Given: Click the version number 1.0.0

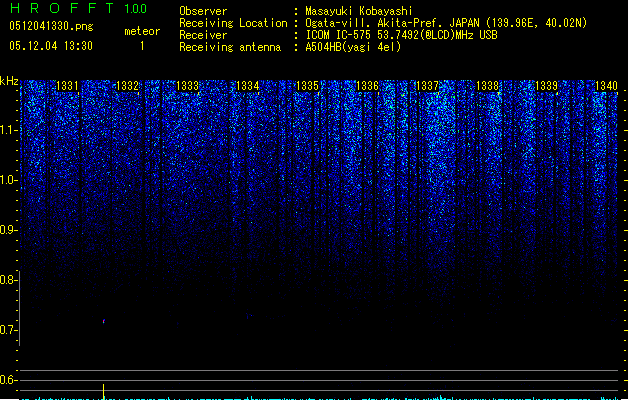Looking at the screenshot, I should (136, 9).
